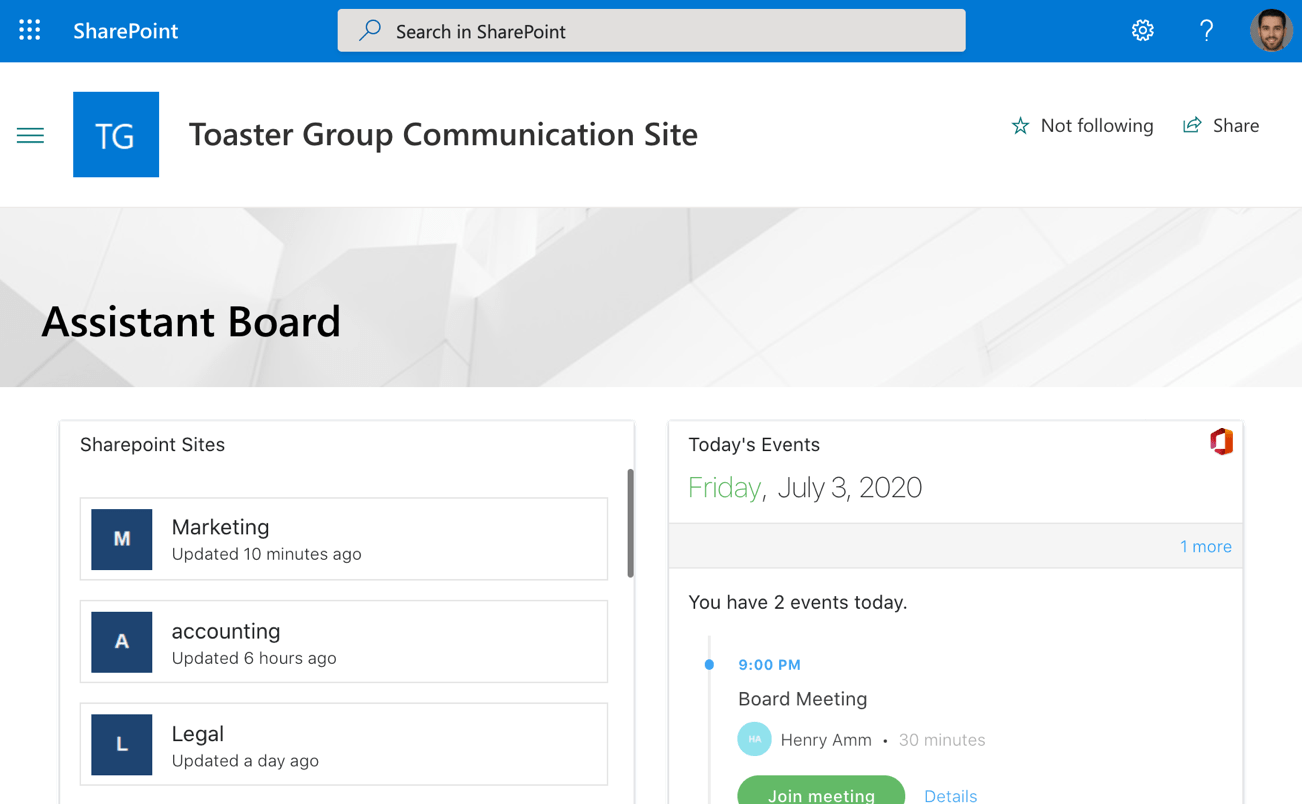
Task: Expand the 1 more events link
Action: 1205,546
